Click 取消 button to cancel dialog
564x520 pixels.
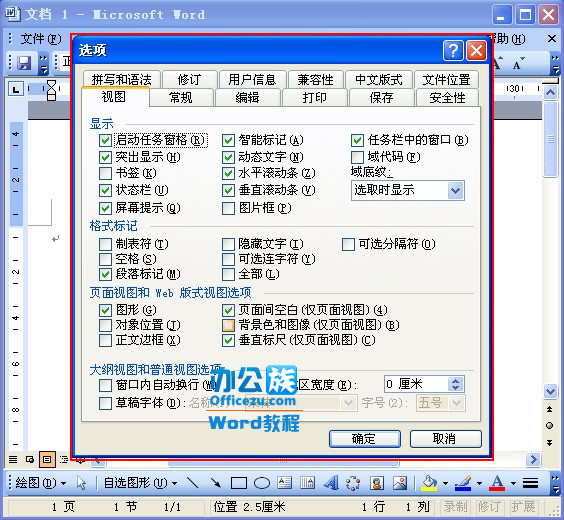point(445,439)
